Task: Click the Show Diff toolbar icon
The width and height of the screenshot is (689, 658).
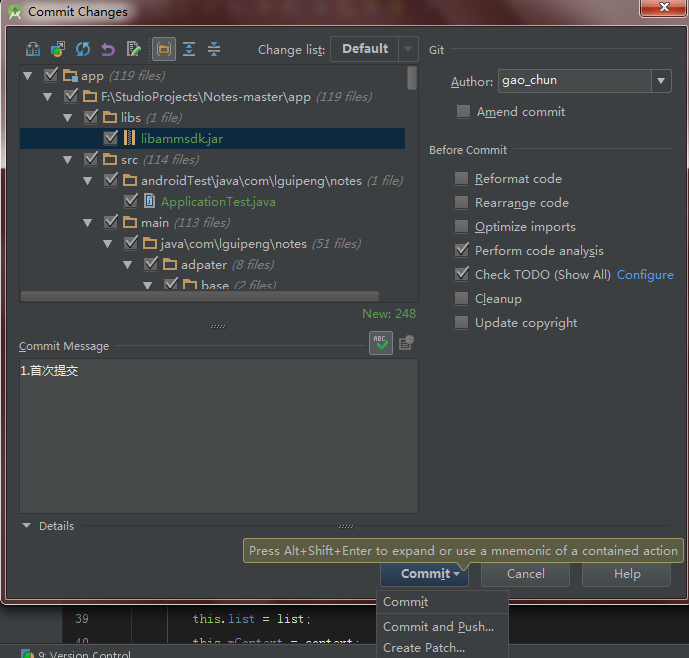Action: (33, 49)
